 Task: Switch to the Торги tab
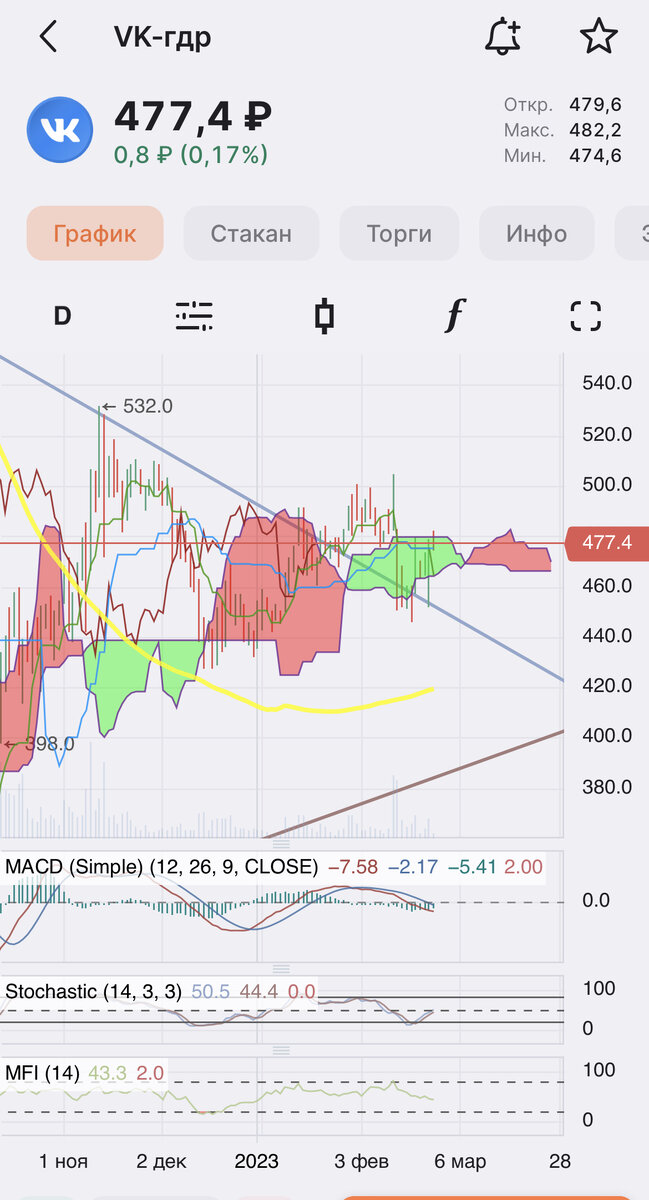(x=399, y=234)
